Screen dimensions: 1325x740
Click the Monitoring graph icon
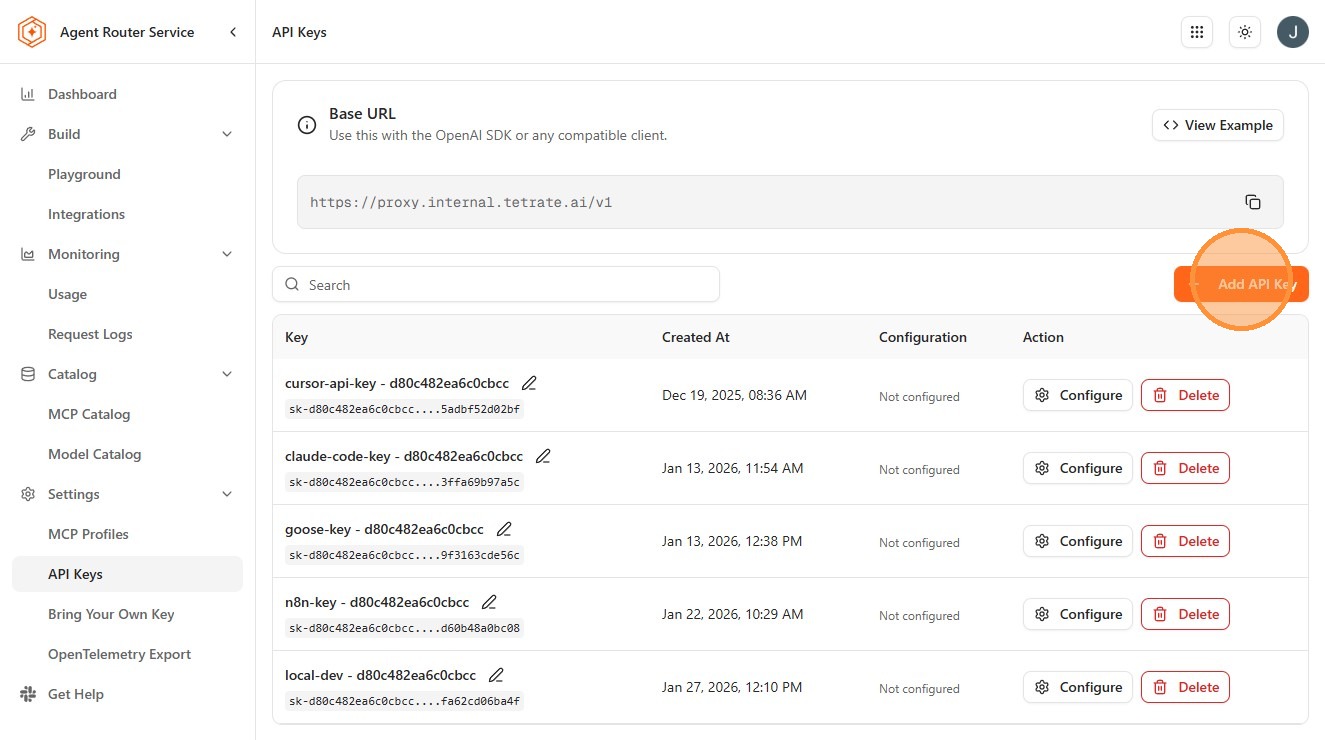click(x=28, y=254)
